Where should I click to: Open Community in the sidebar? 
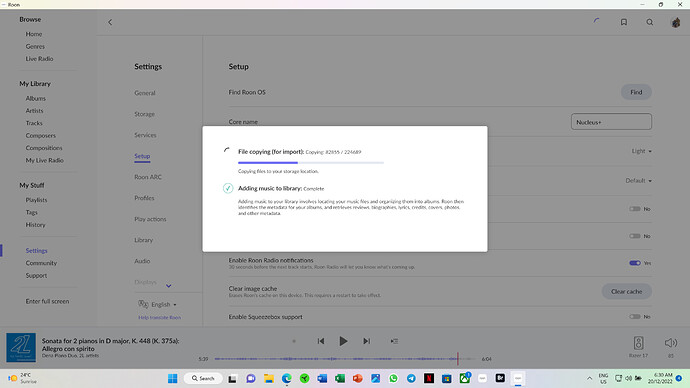pos(41,263)
